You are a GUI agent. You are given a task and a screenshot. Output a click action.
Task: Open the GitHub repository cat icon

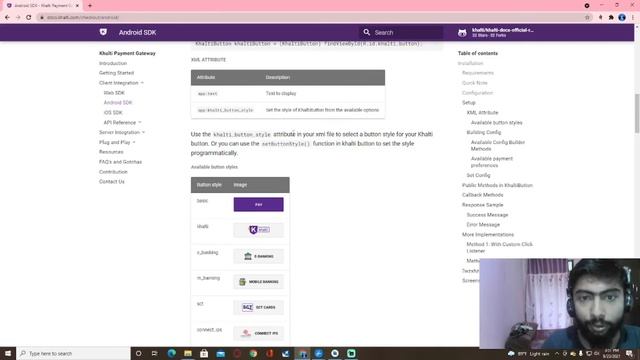(x=462, y=33)
